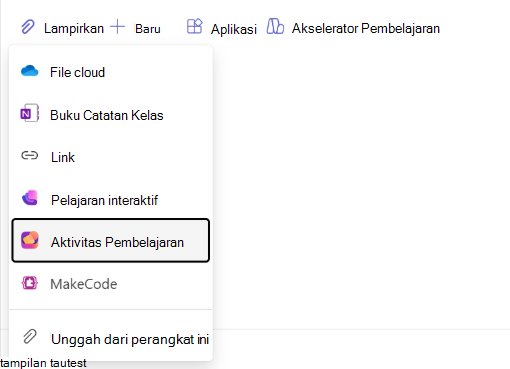Screen dimensions: 510x369
Task: Click the OneNote Class Notebook icon
Action: click(x=30, y=113)
